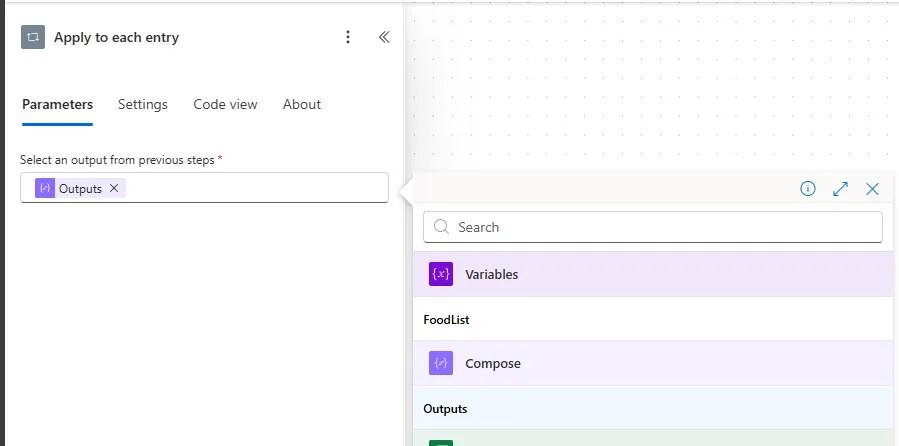The width and height of the screenshot is (899, 446).
Task: Remove the Outputs token with its X
Action: point(114,188)
